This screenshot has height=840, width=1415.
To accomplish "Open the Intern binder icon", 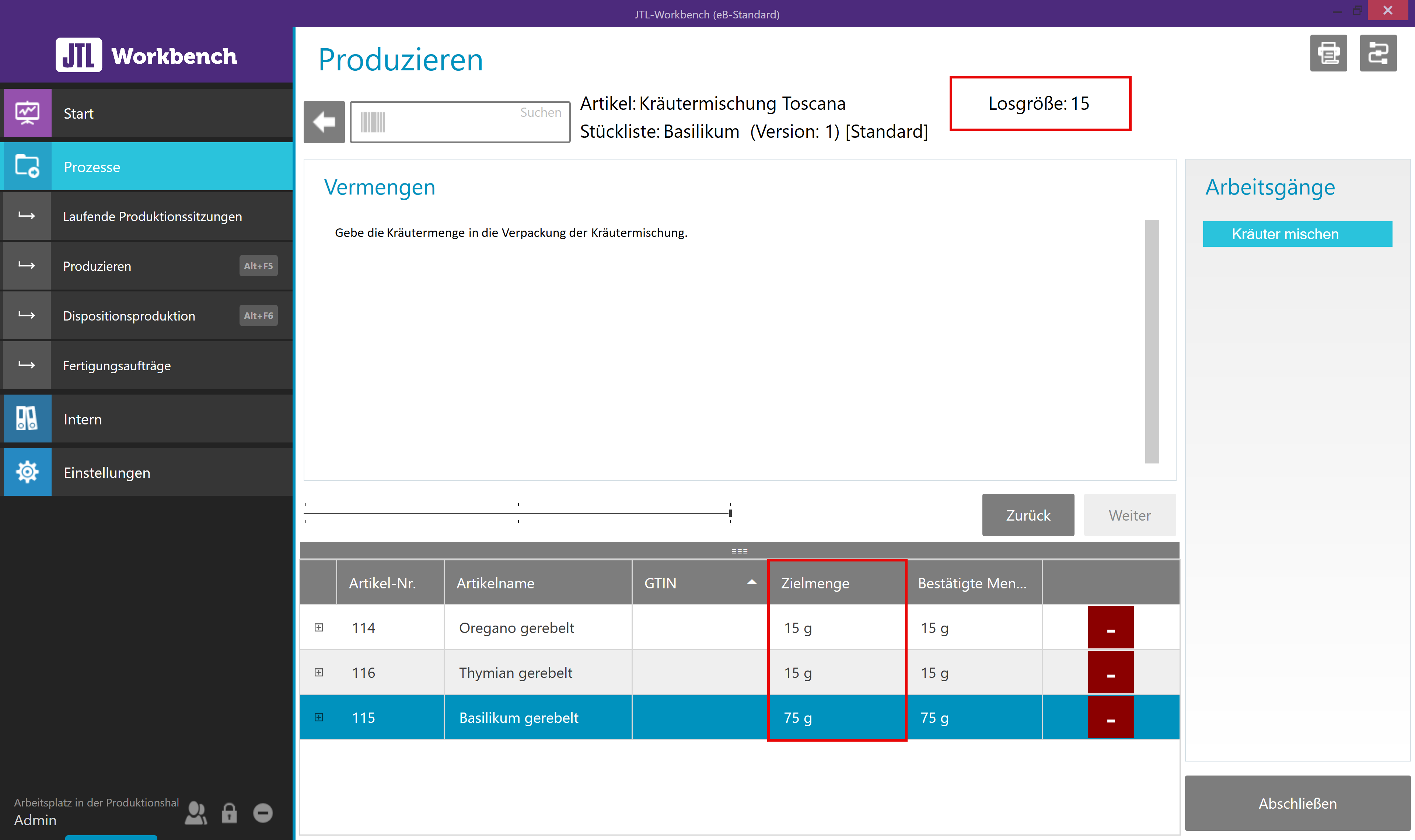I will [x=27, y=419].
